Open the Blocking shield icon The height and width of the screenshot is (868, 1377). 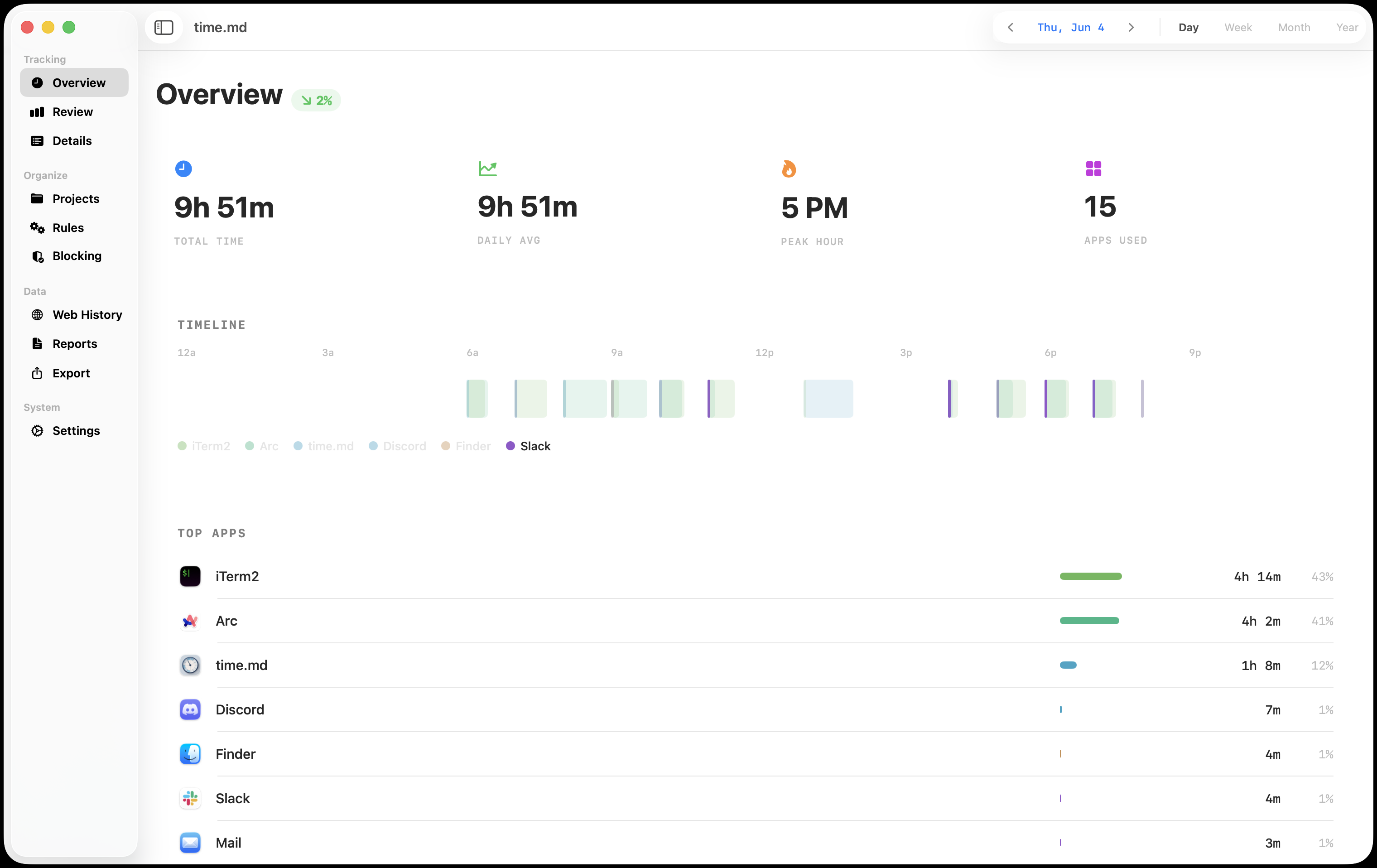tap(37, 257)
